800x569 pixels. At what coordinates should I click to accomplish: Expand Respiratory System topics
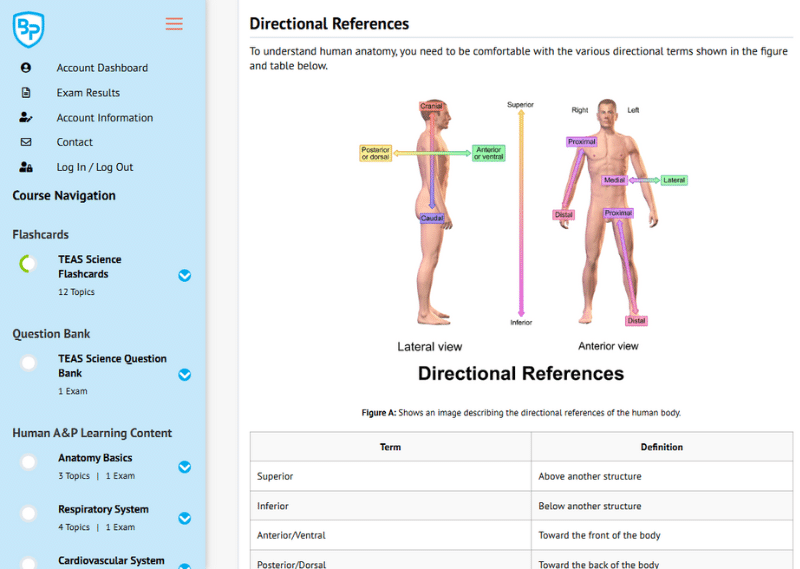coord(185,518)
